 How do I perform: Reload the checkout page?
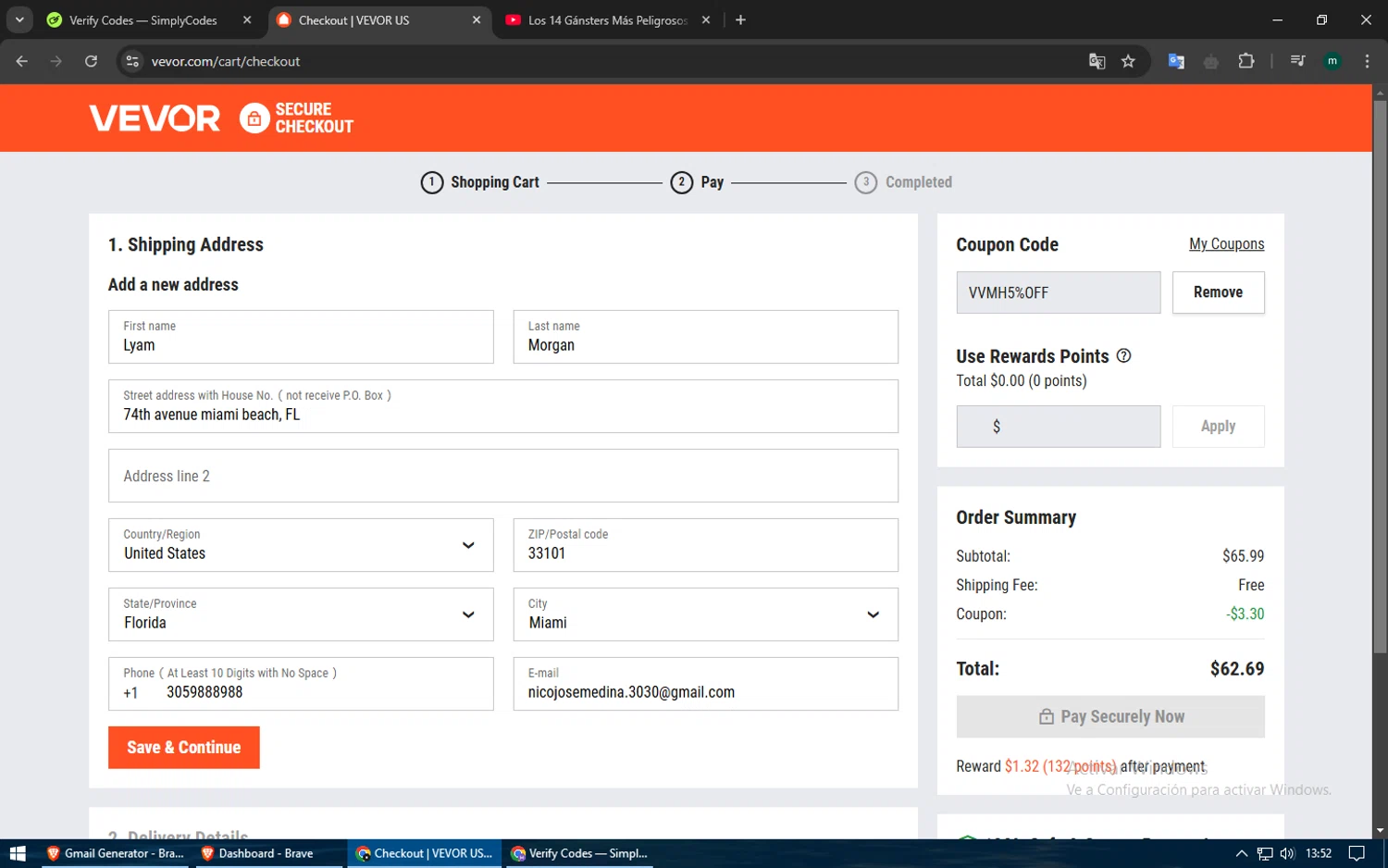tap(91, 61)
